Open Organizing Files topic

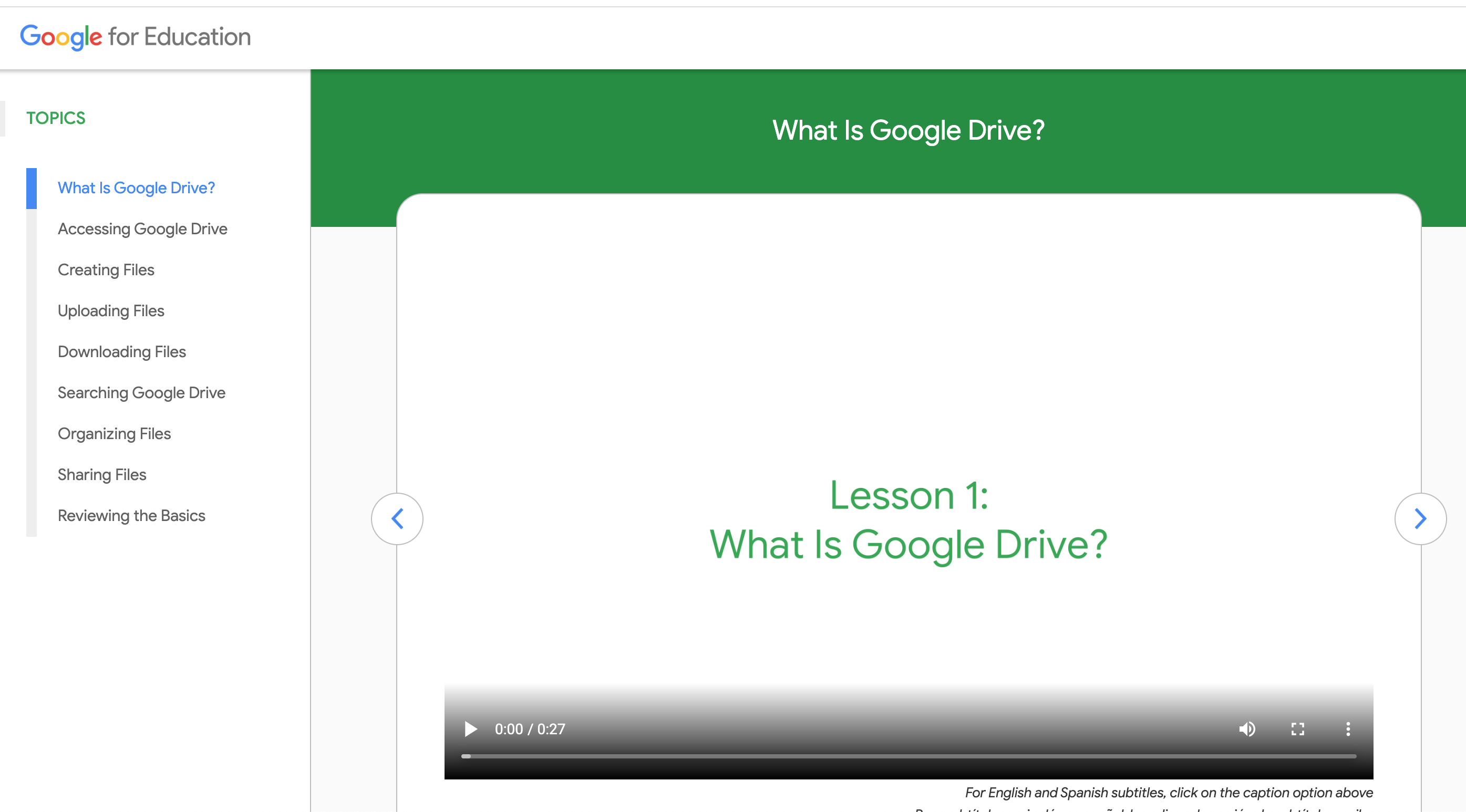point(115,434)
